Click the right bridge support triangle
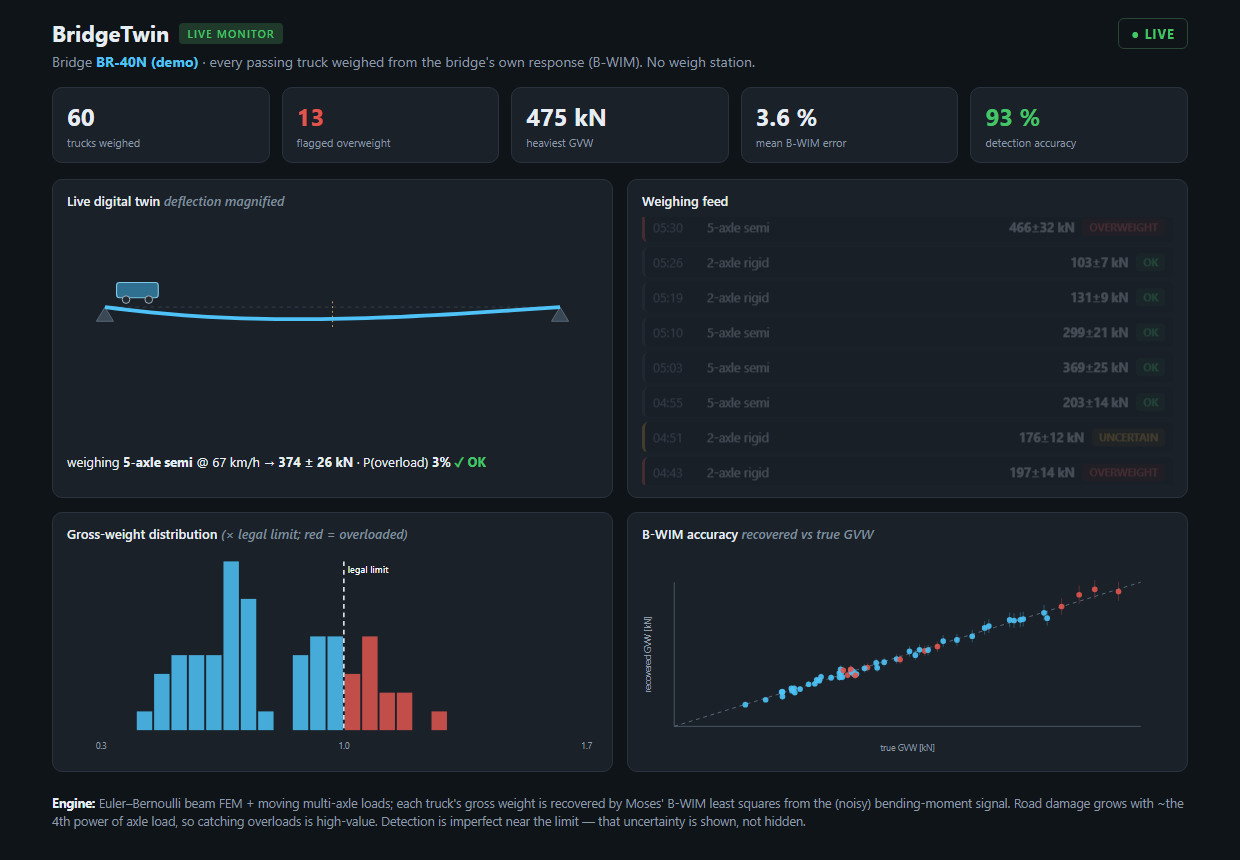The image size is (1240, 860). (560, 314)
